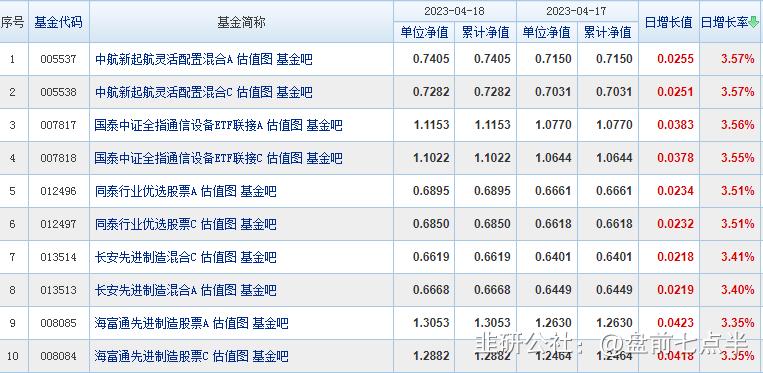
Task: Click the 2023-04-17 date header
Action: point(577,11)
